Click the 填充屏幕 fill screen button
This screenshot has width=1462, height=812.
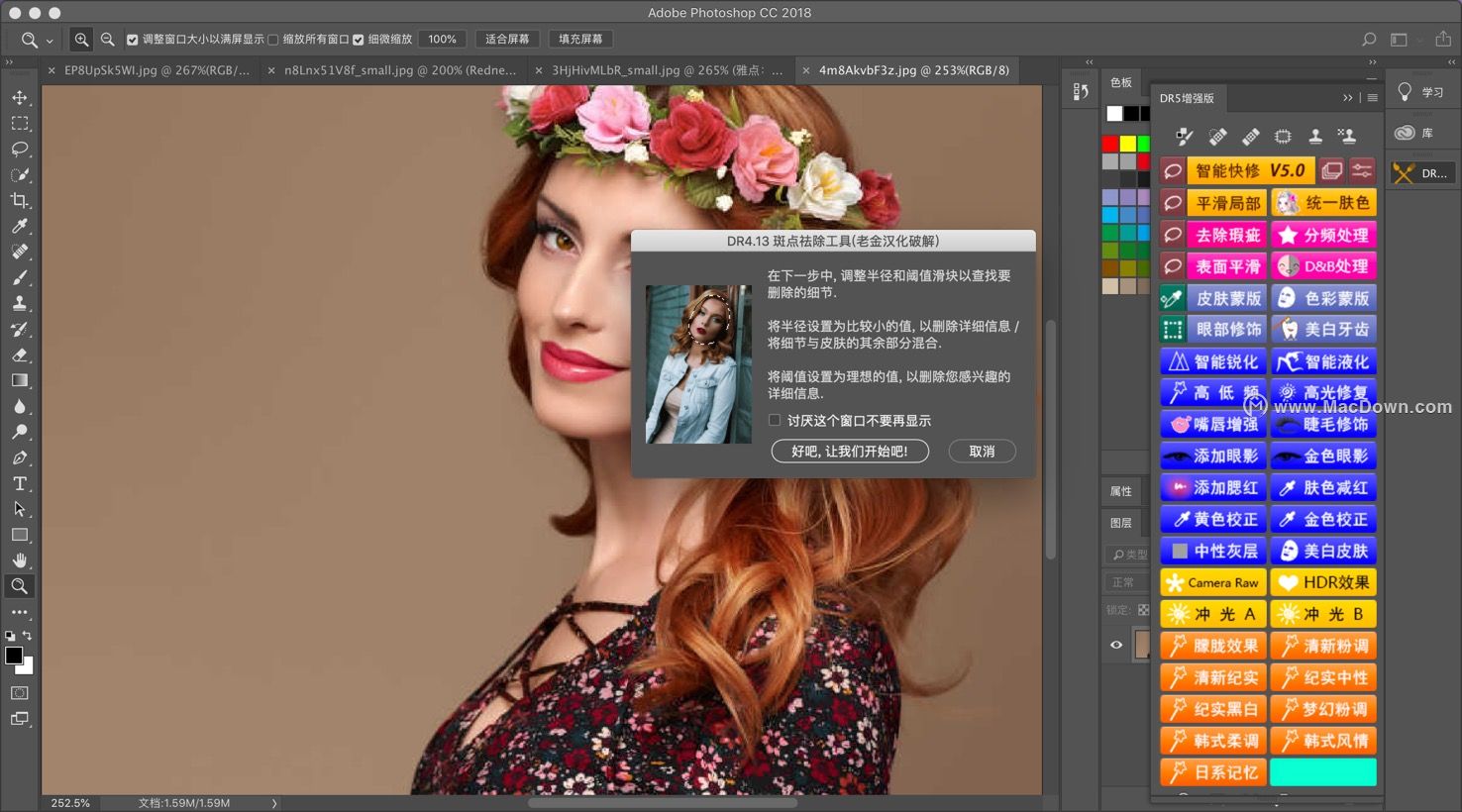(x=580, y=40)
